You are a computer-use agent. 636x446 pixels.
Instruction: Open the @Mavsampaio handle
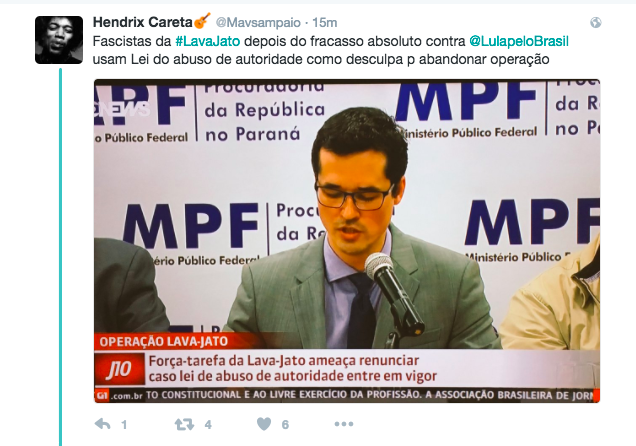(x=258, y=23)
